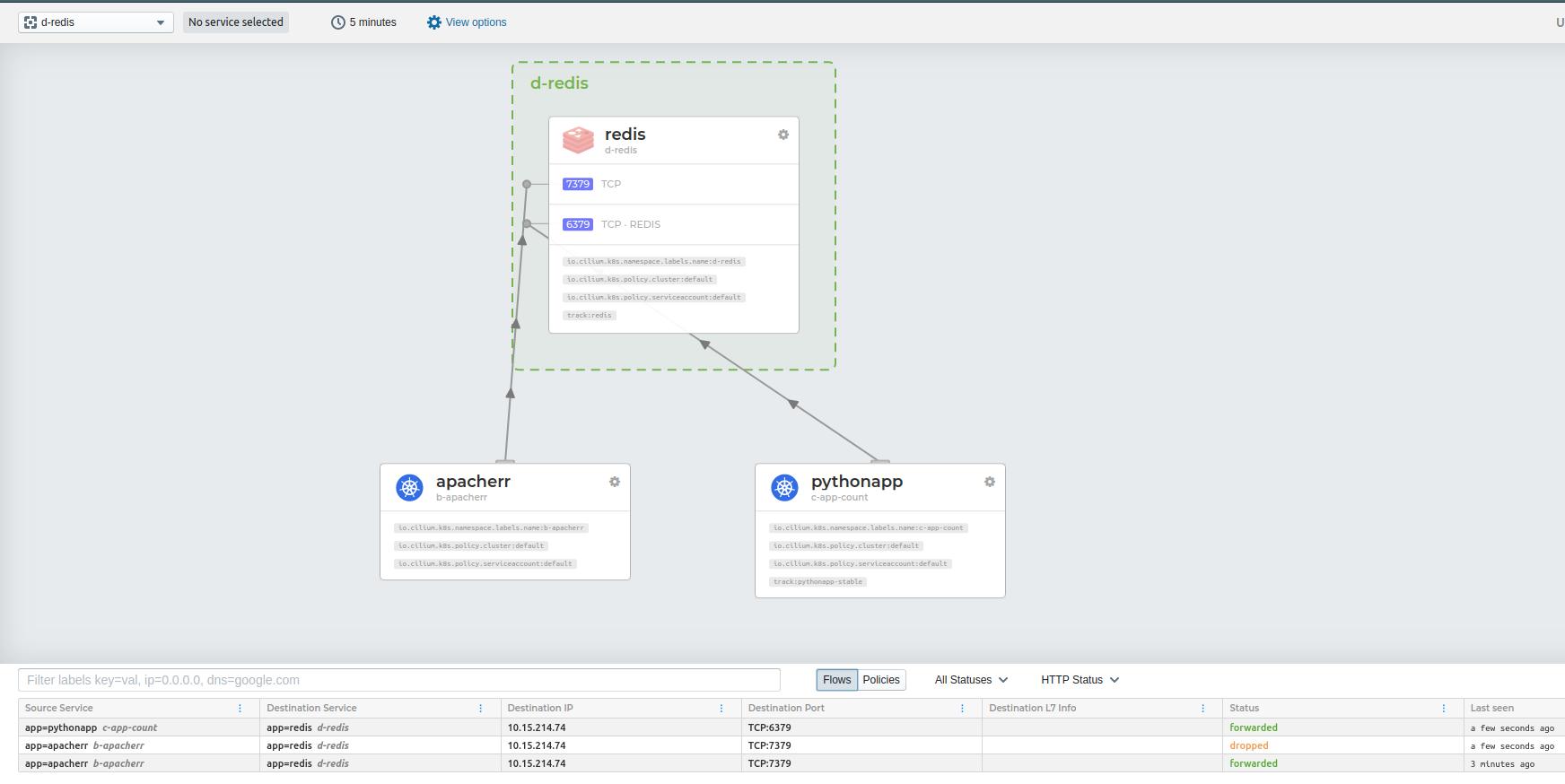Select the app=pythonapp c-app-count flow row
Image resolution: width=1565 pixels, height=784 pixels.
click(x=791, y=727)
